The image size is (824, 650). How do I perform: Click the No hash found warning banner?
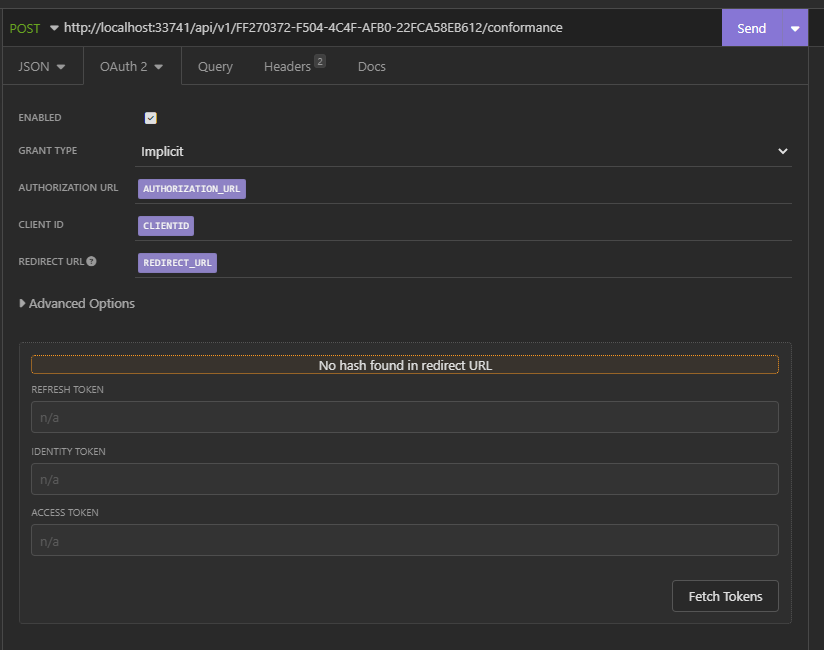click(x=404, y=364)
